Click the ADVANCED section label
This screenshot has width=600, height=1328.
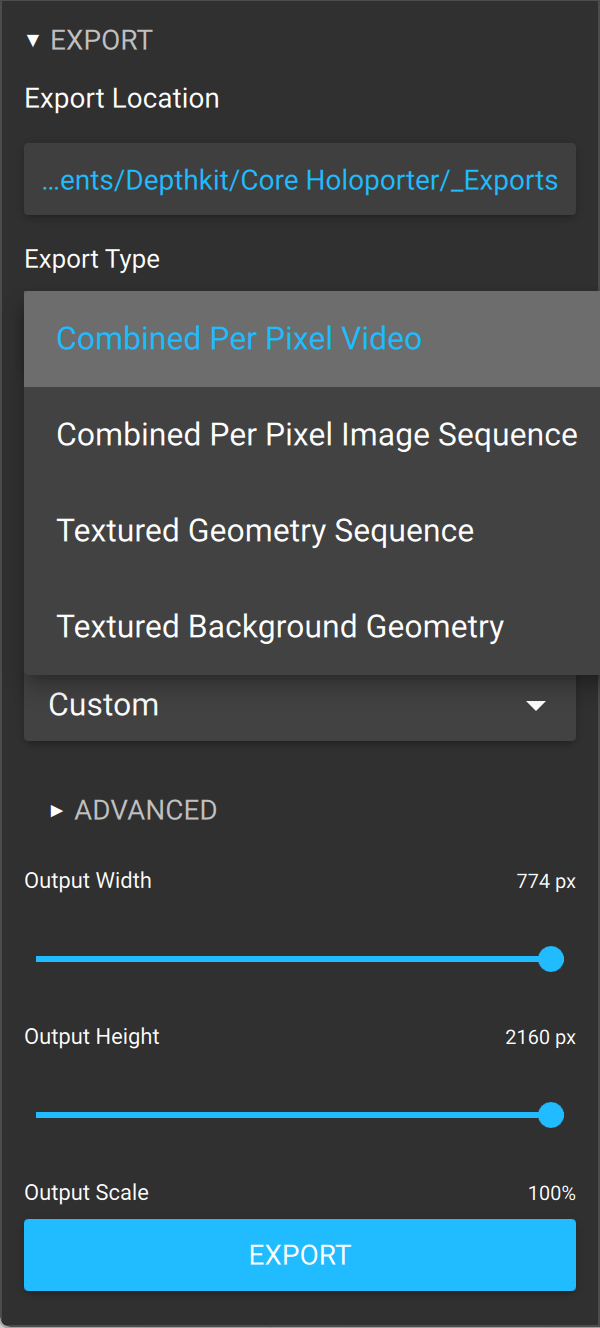click(146, 810)
